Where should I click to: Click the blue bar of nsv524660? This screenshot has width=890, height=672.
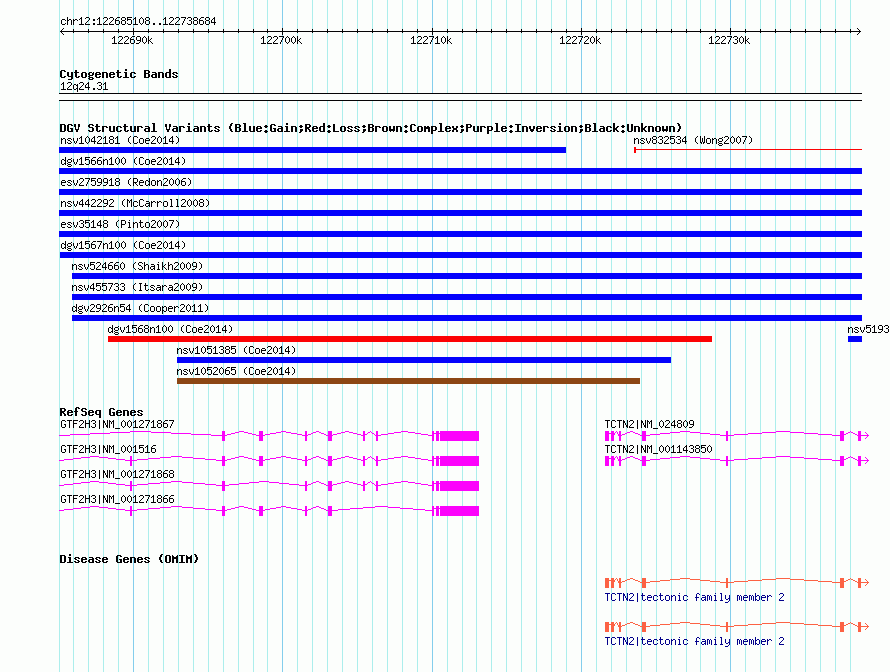click(x=467, y=276)
